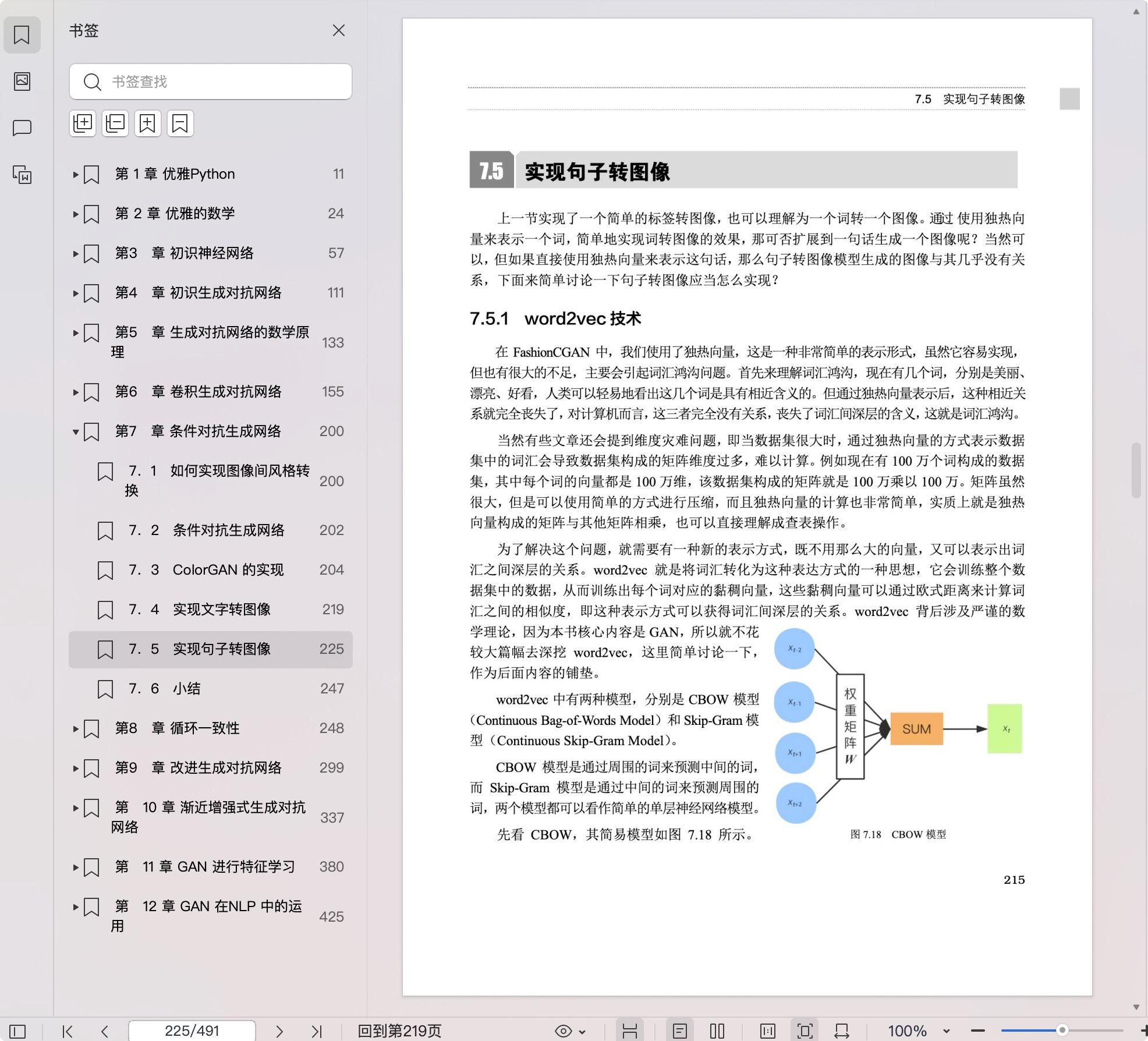This screenshot has height=1041, width=1148.
Task: Close the bookmarks panel
Action: [x=339, y=30]
